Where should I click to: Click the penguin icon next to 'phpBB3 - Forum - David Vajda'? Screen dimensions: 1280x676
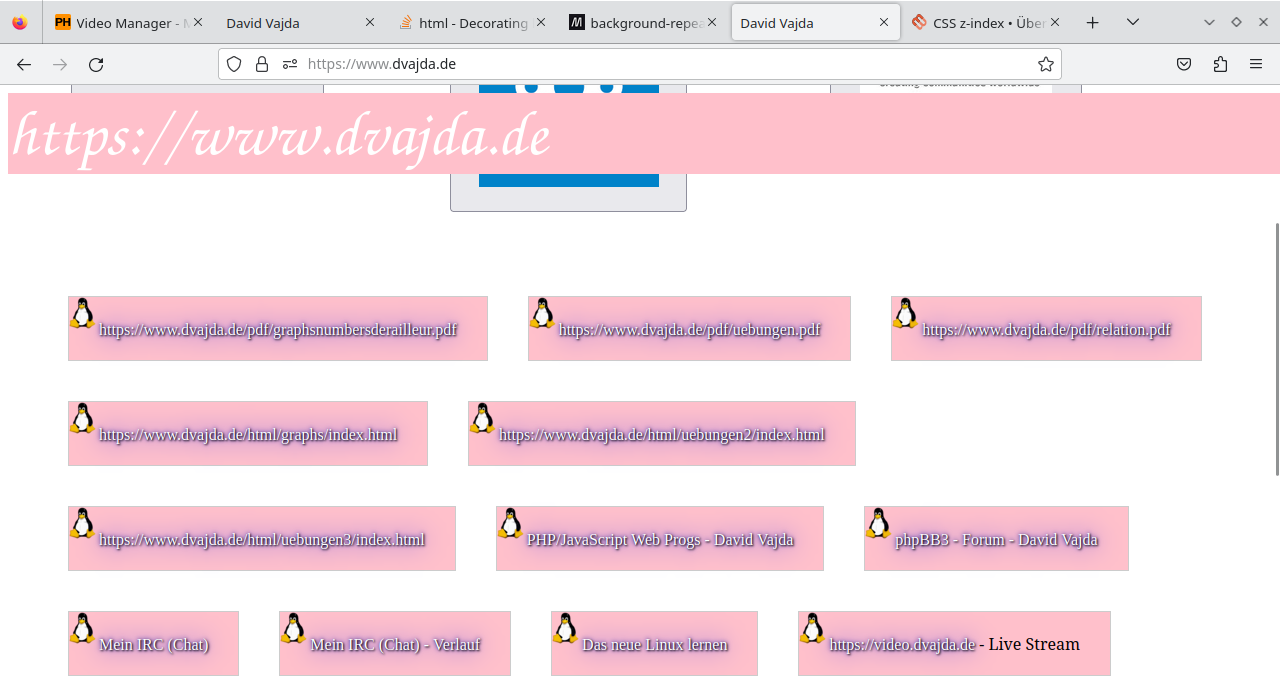pos(879,524)
